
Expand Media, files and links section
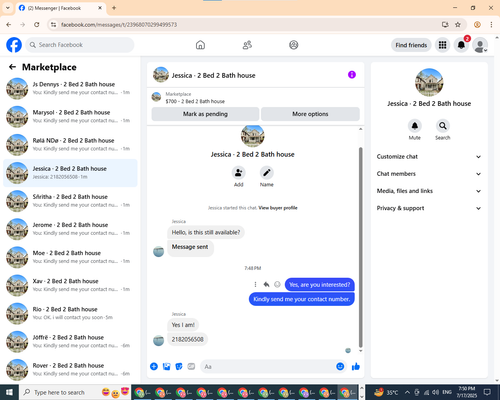click(429, 191)
